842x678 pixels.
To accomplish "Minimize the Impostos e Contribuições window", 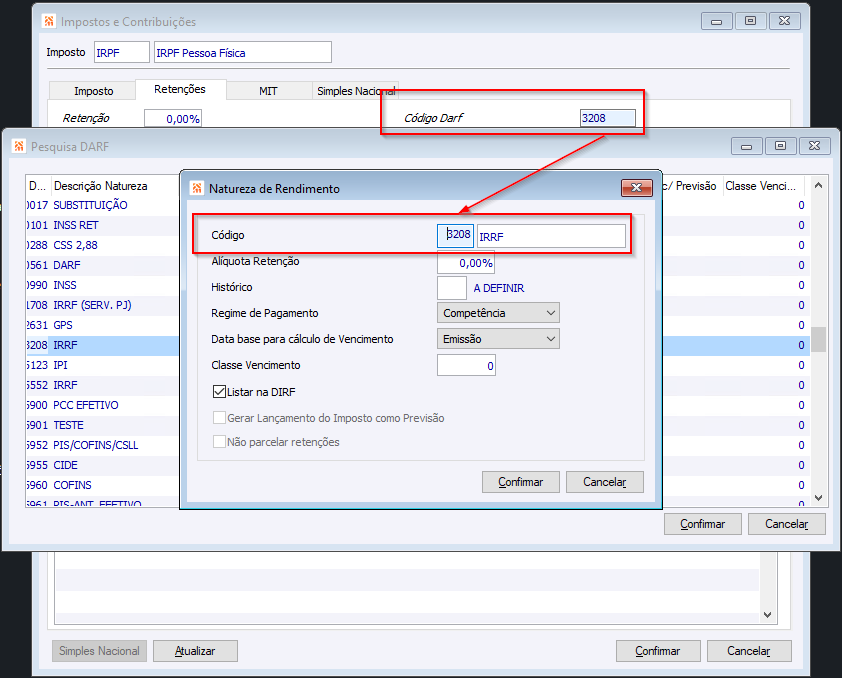I will coord(716,21).
